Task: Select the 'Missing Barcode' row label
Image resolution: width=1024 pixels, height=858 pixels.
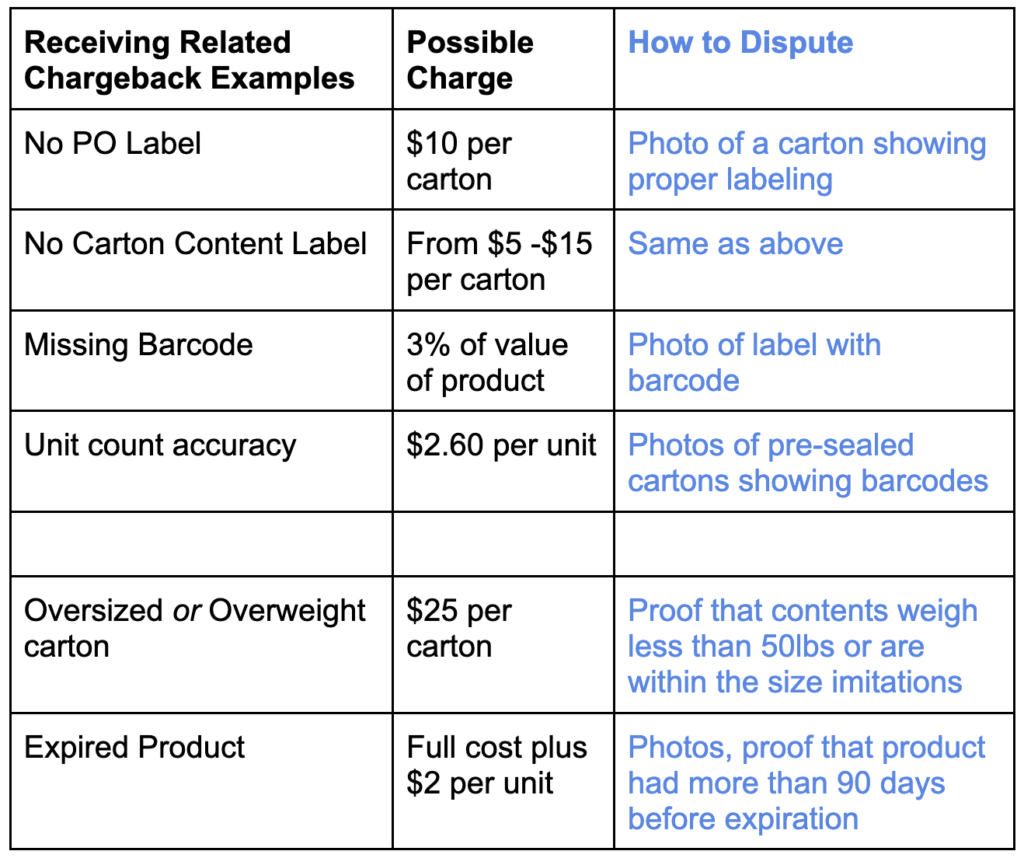Action: coord(138,345)
